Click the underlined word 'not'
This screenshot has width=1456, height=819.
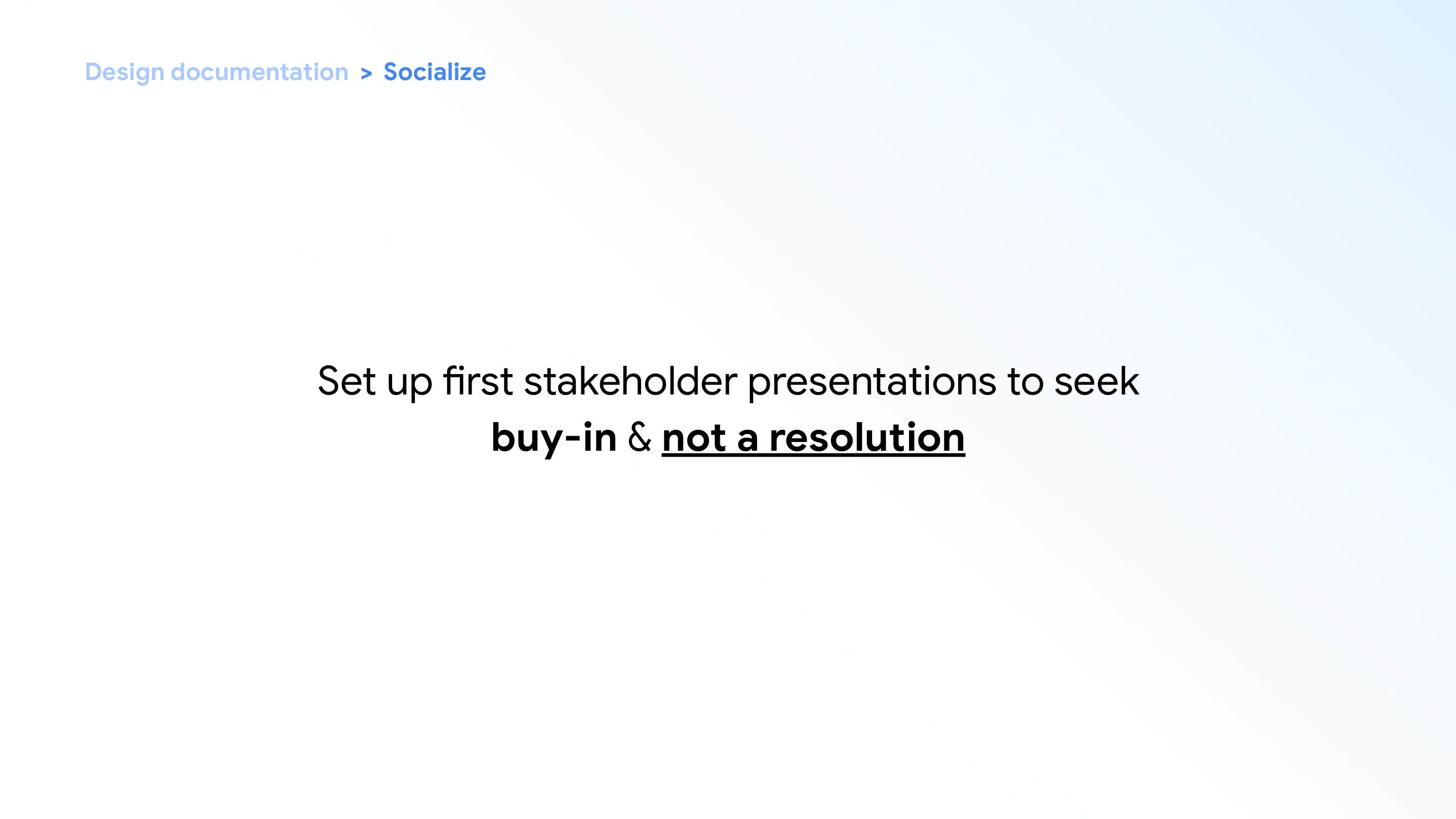(x=694, y=438)
